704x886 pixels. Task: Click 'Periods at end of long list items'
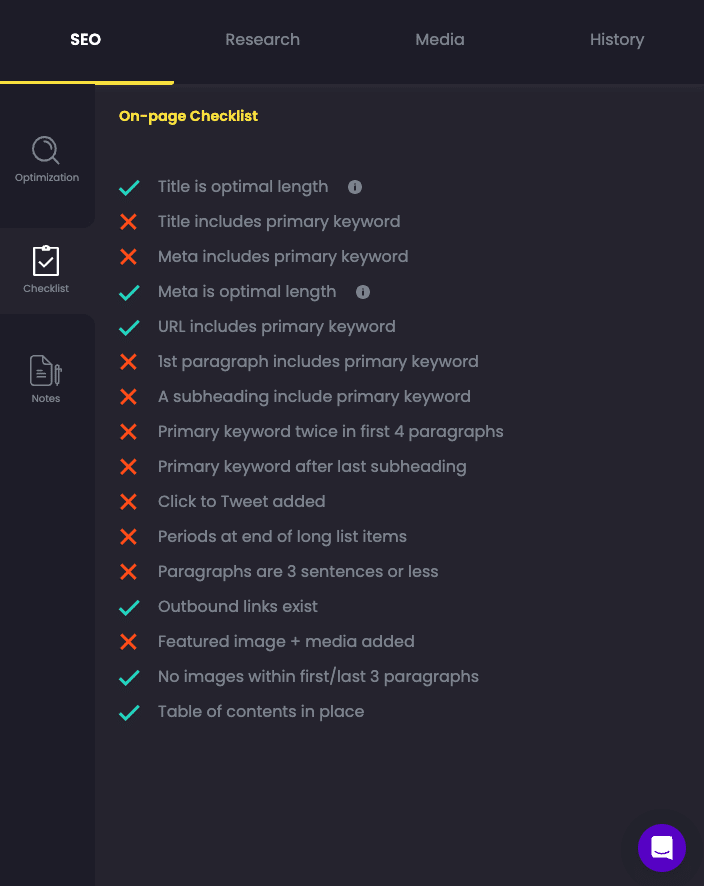(x=282, y=536)
